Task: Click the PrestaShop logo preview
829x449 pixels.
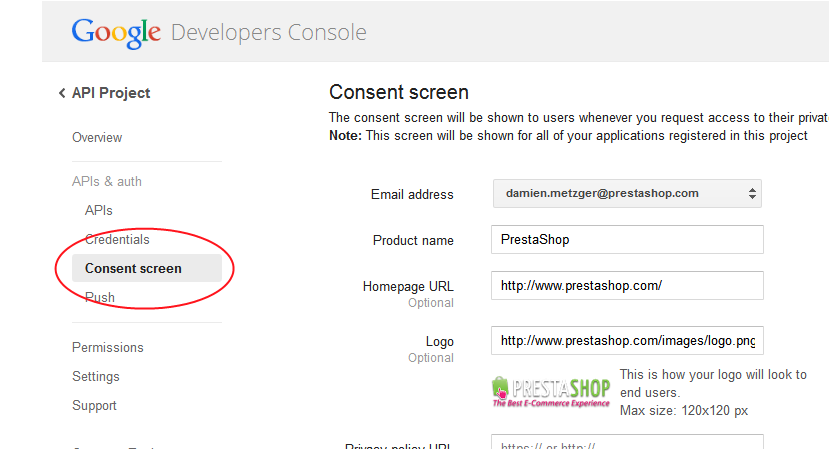Action: (x=551, y=392)
